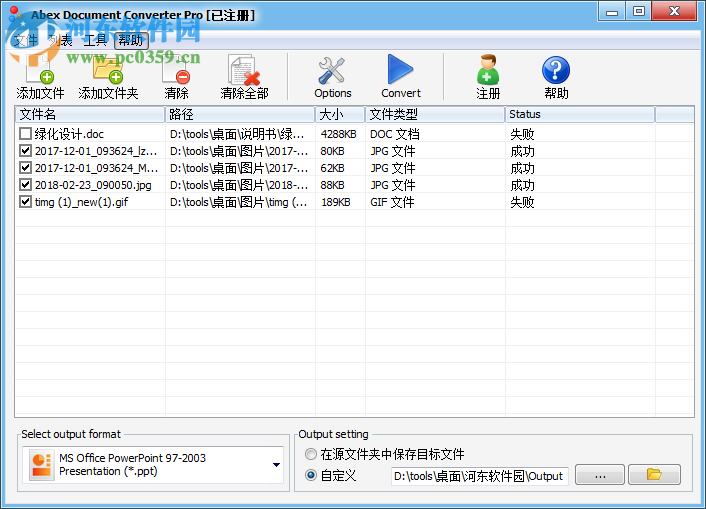706x509 pixels.
Task: Click the 'DOC 文档' file type cell
Action: 395,134
